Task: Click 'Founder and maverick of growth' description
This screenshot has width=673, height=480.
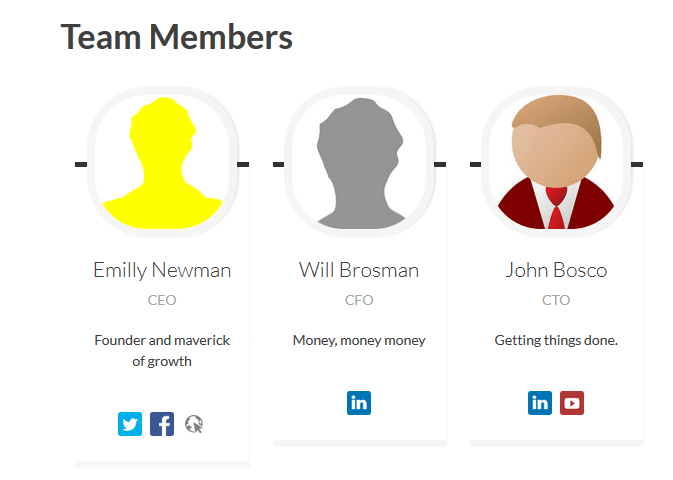Action: click(162, 350)
